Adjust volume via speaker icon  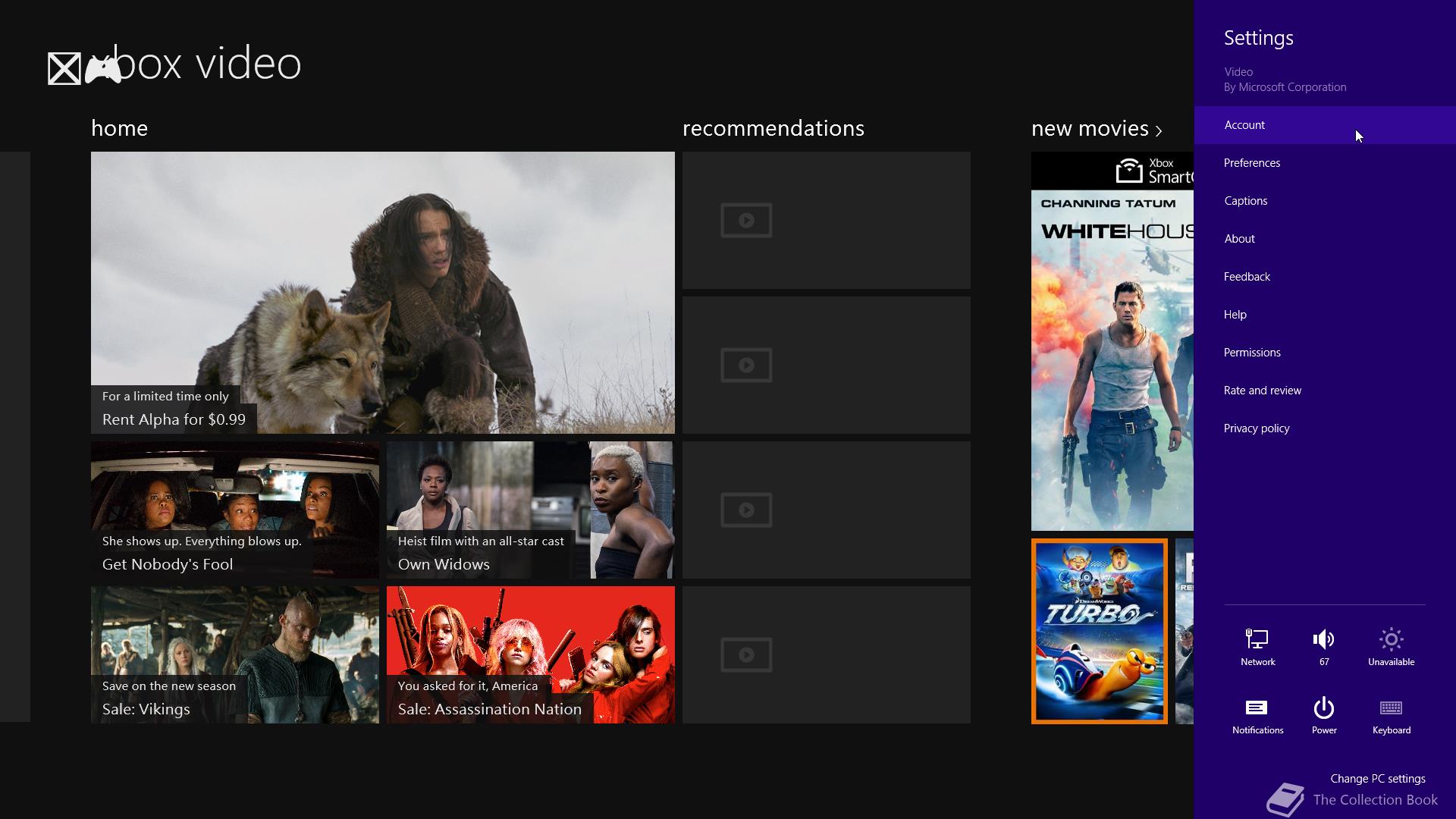pyautogui.click(x=1323, y=639)
